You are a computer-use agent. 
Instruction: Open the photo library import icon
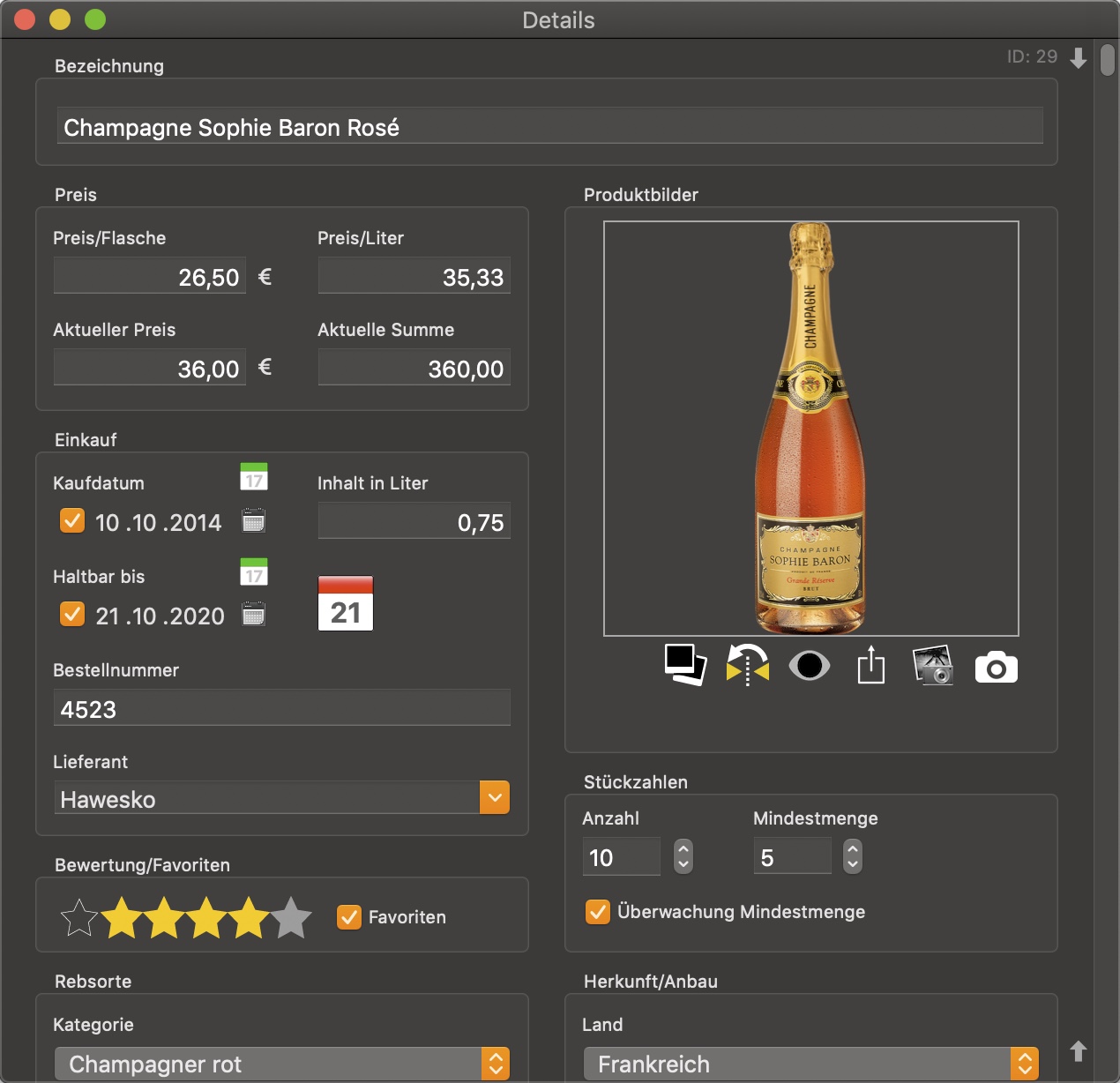pos(933,666)
